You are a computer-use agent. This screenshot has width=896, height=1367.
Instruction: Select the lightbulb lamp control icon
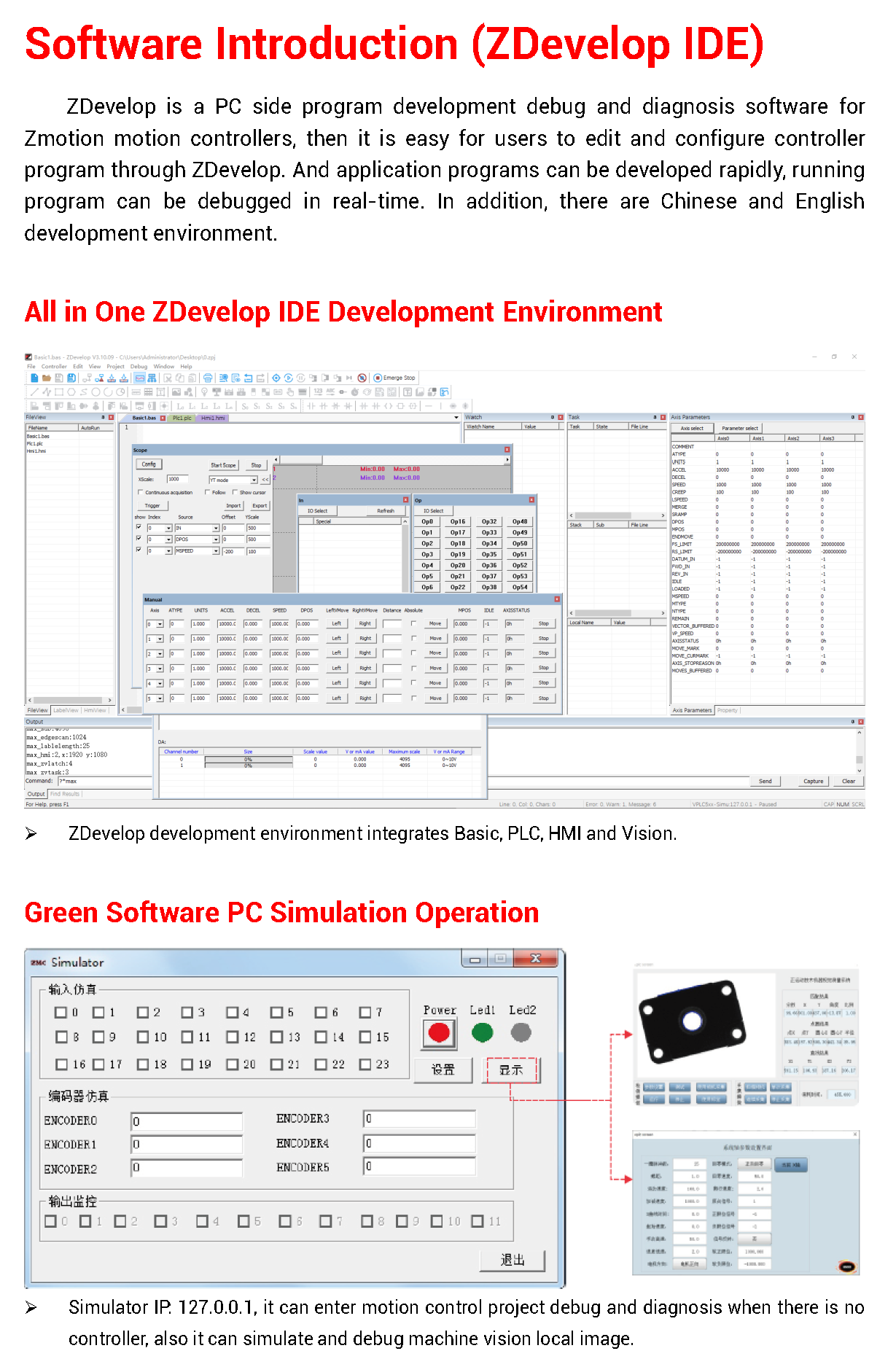point(205,392)
